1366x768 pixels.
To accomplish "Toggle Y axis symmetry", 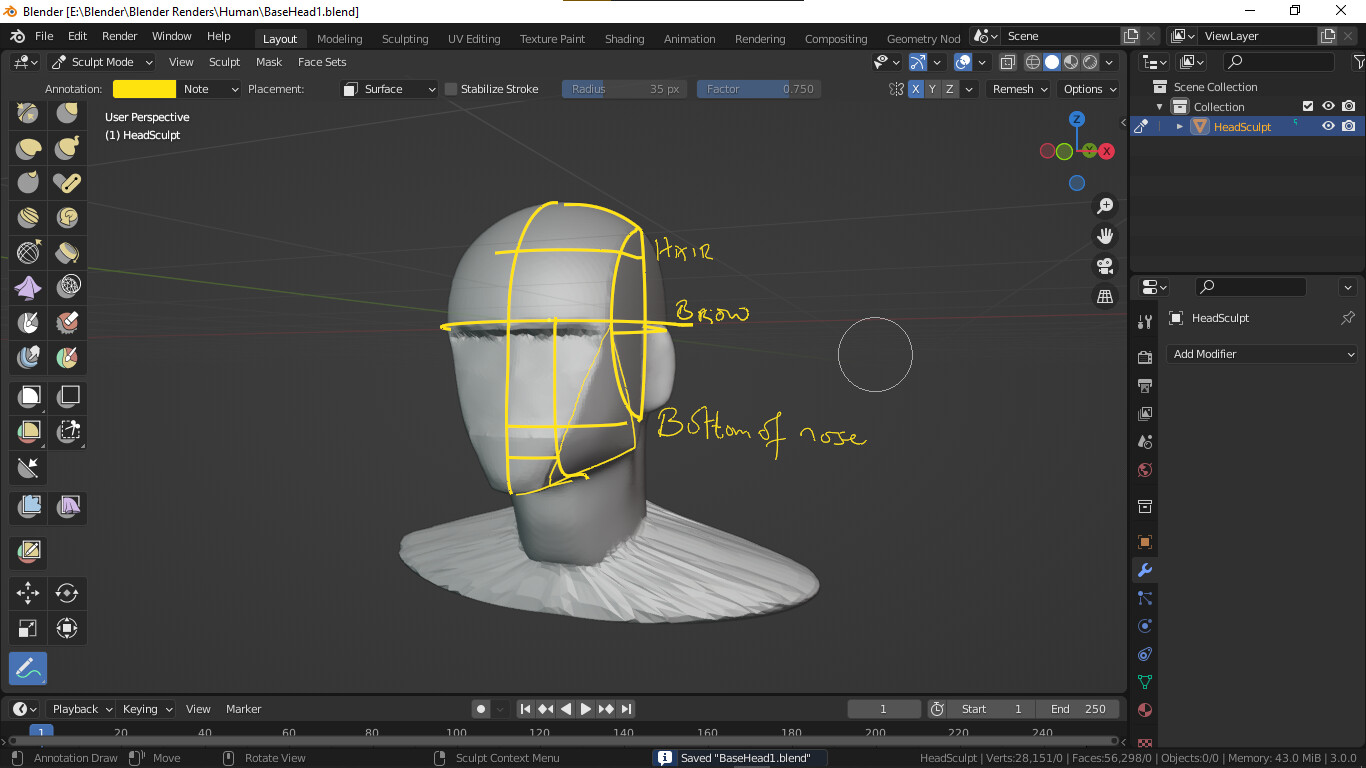I will (x=932, y=89).
